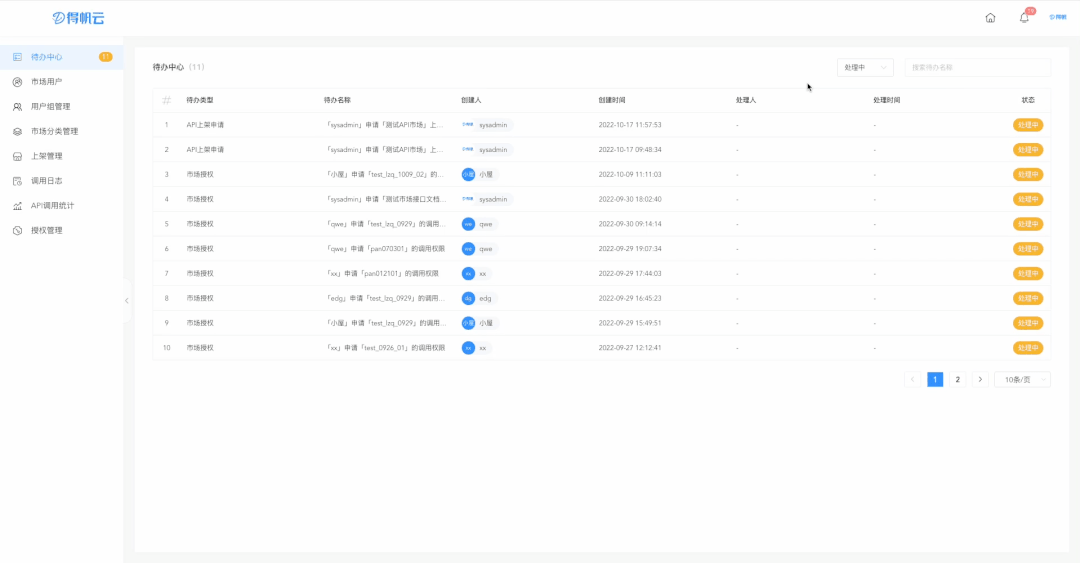This screenshot has height=563, width=1080.
Task: Click the 待办中心 (11) page title
Action: click(x=178, y=68)
